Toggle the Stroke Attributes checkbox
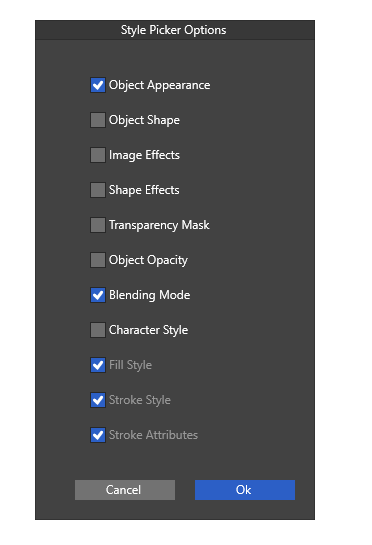 pyautogui.click(x=98, y=435)
